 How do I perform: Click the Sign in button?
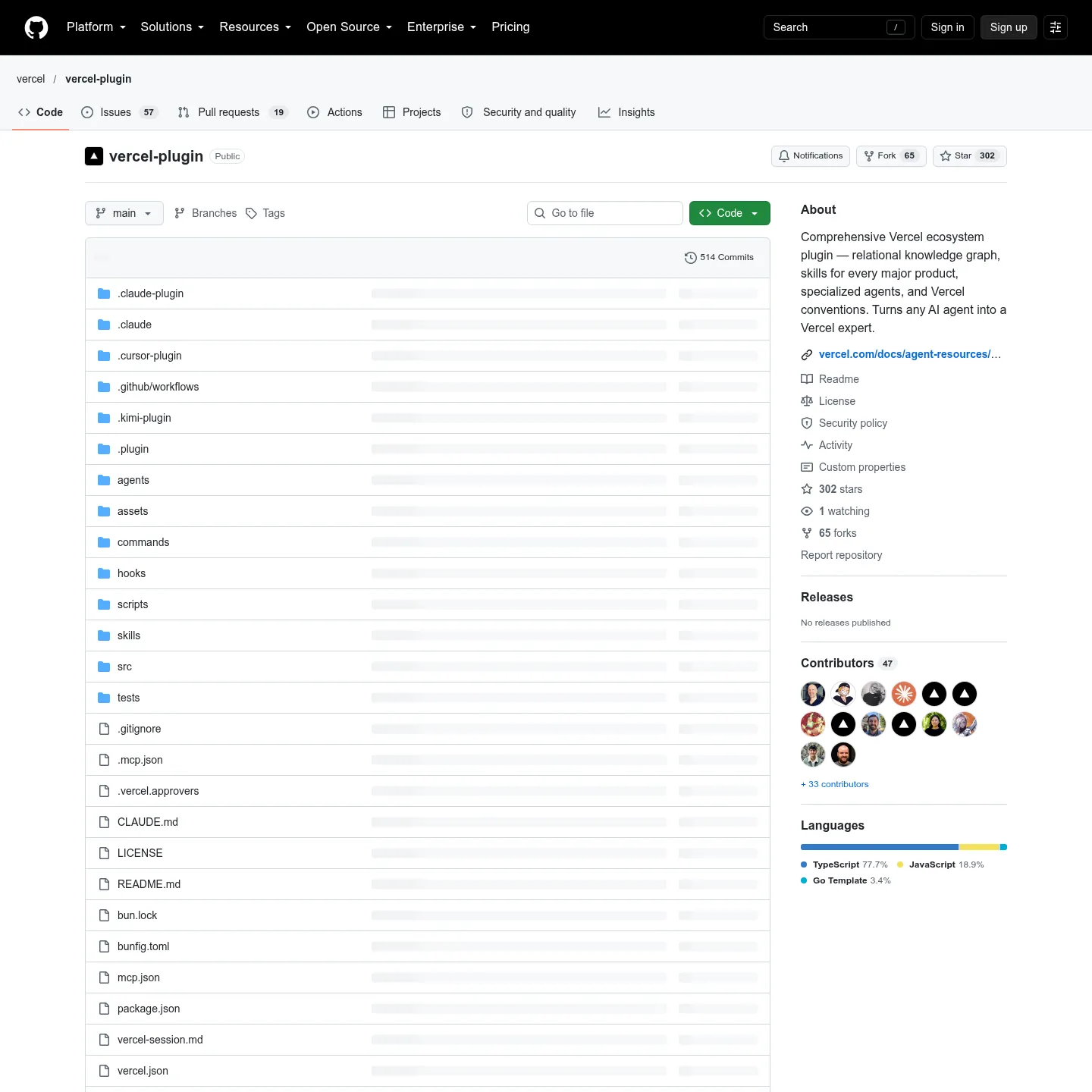[x=948, y=27]
